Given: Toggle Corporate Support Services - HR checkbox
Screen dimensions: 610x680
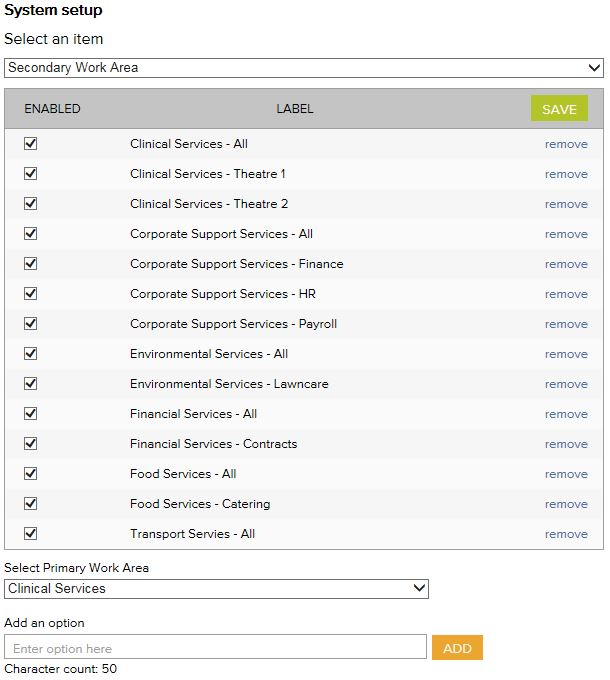Looking at the screenshot, I should [x=30, y=294].
